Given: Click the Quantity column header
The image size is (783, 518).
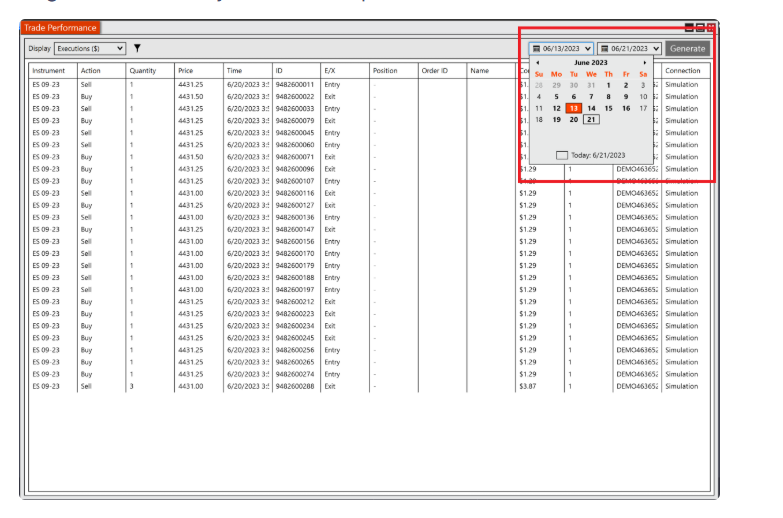Looking at the screenshot, I should [x=143, y=71].
